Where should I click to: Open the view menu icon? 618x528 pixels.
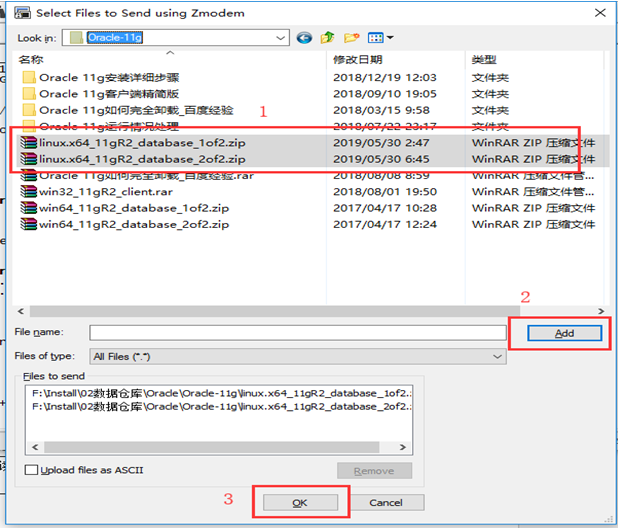click(375, 38)
